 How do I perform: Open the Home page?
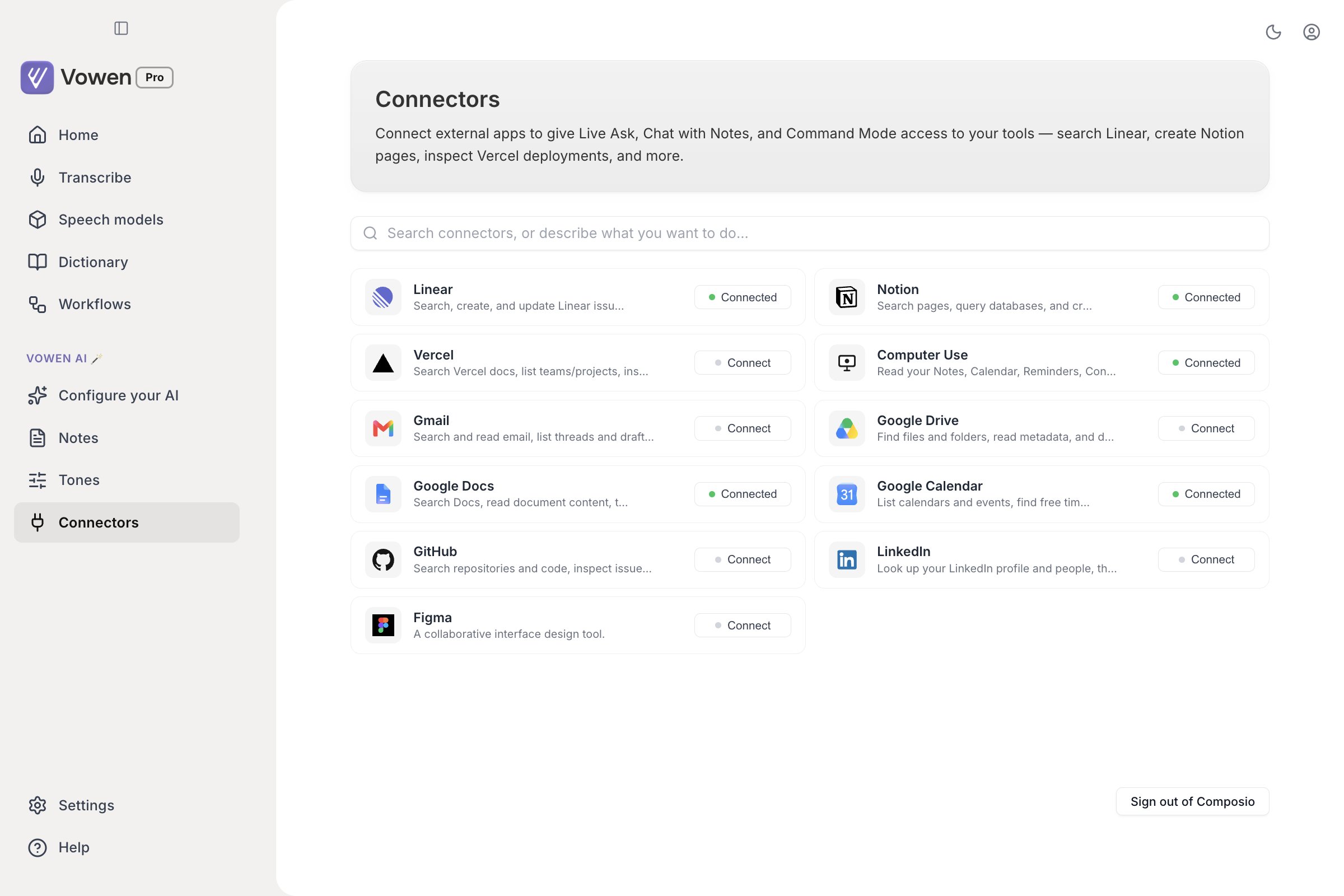coord(127,135)
